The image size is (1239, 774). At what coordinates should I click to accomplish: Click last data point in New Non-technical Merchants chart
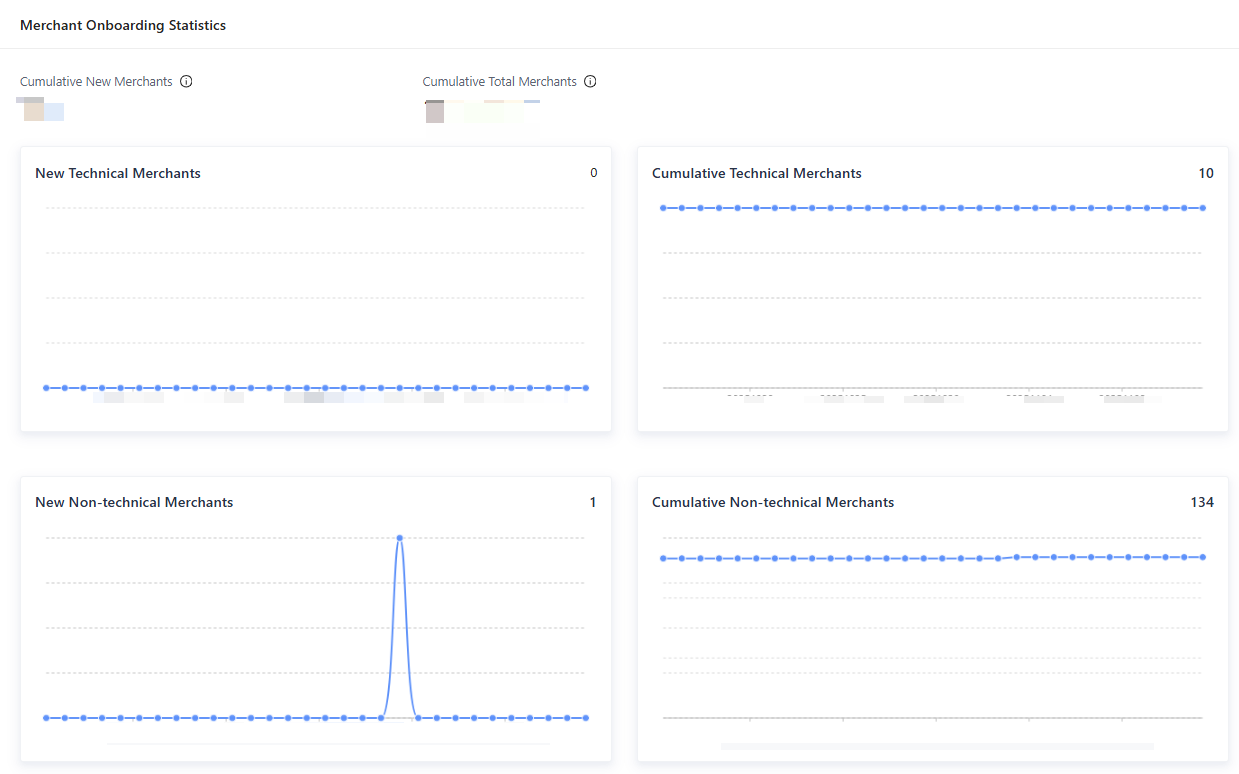click(586, 718)
